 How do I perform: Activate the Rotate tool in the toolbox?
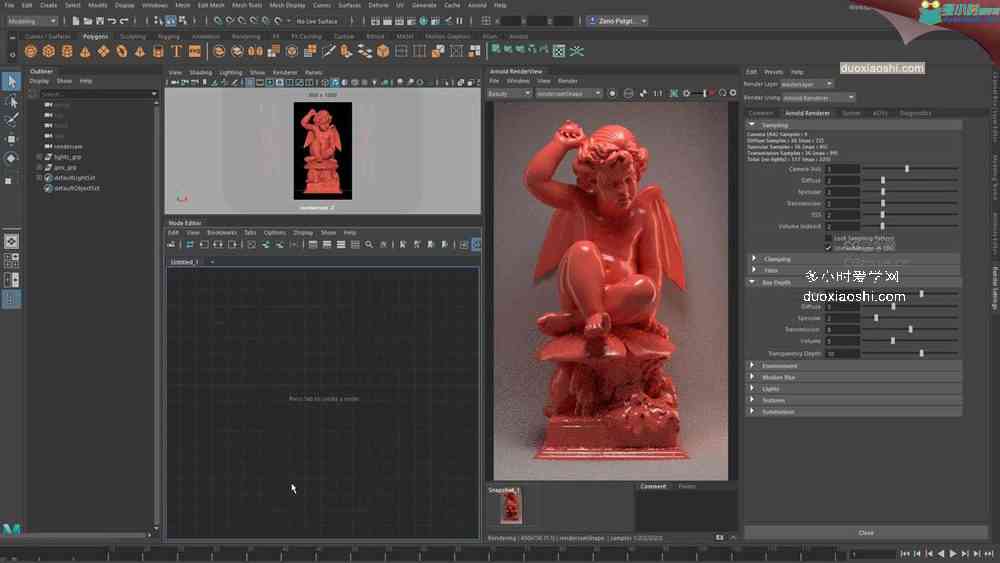click(11, 158)
